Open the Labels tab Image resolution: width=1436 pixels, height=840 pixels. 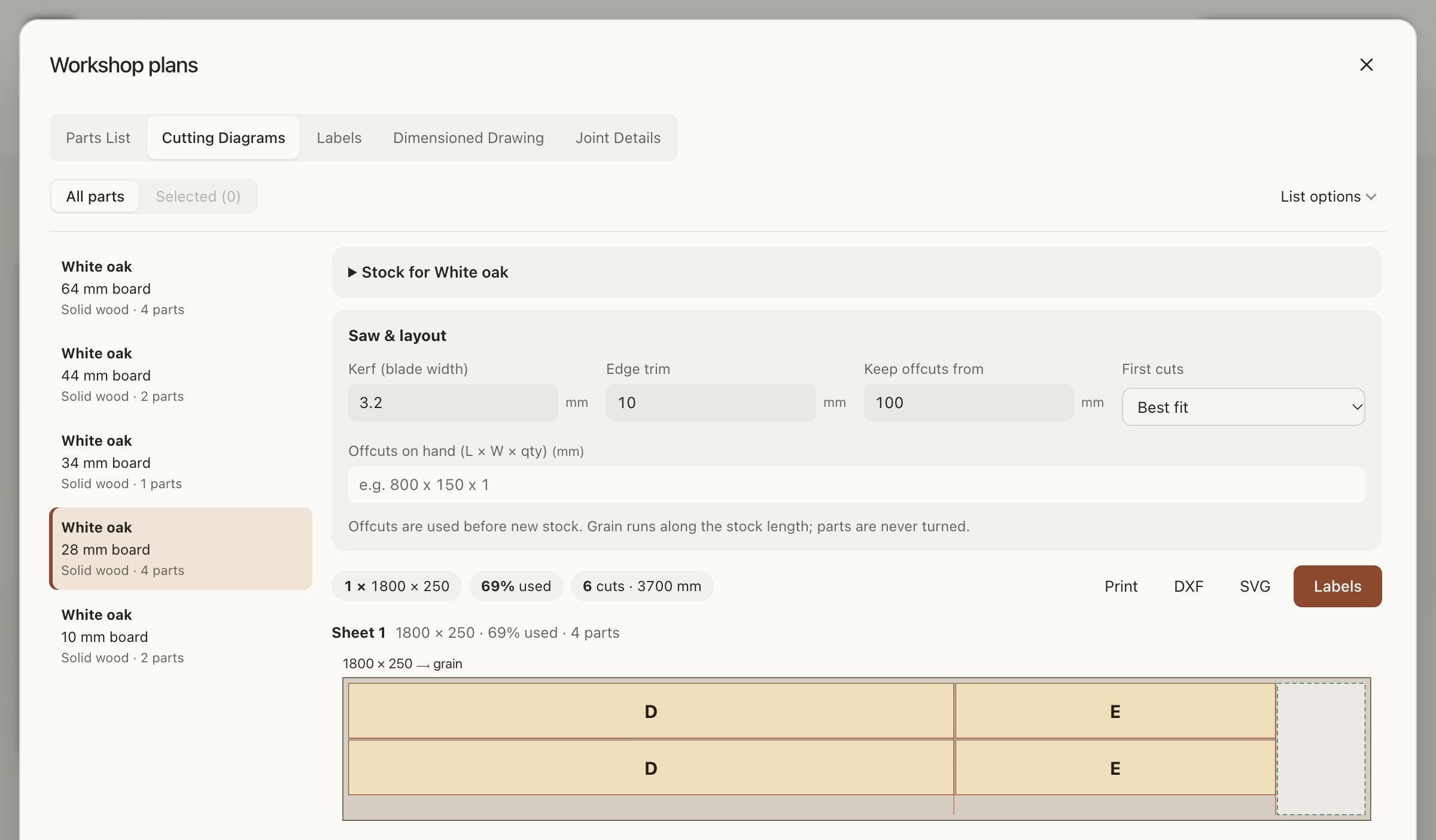(x=339, y=138)
